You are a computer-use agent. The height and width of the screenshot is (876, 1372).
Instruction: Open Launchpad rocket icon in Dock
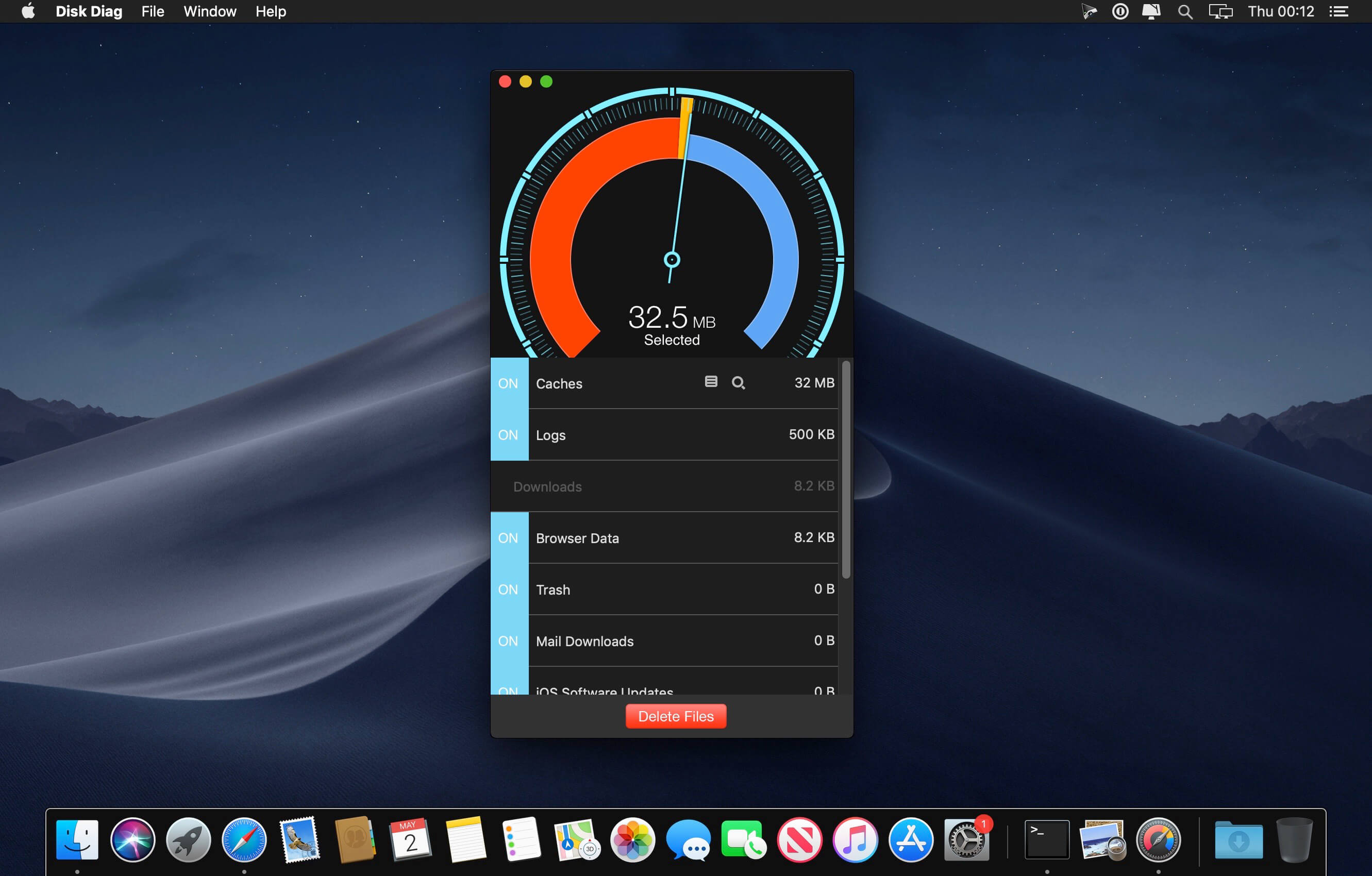click(189, 839)
